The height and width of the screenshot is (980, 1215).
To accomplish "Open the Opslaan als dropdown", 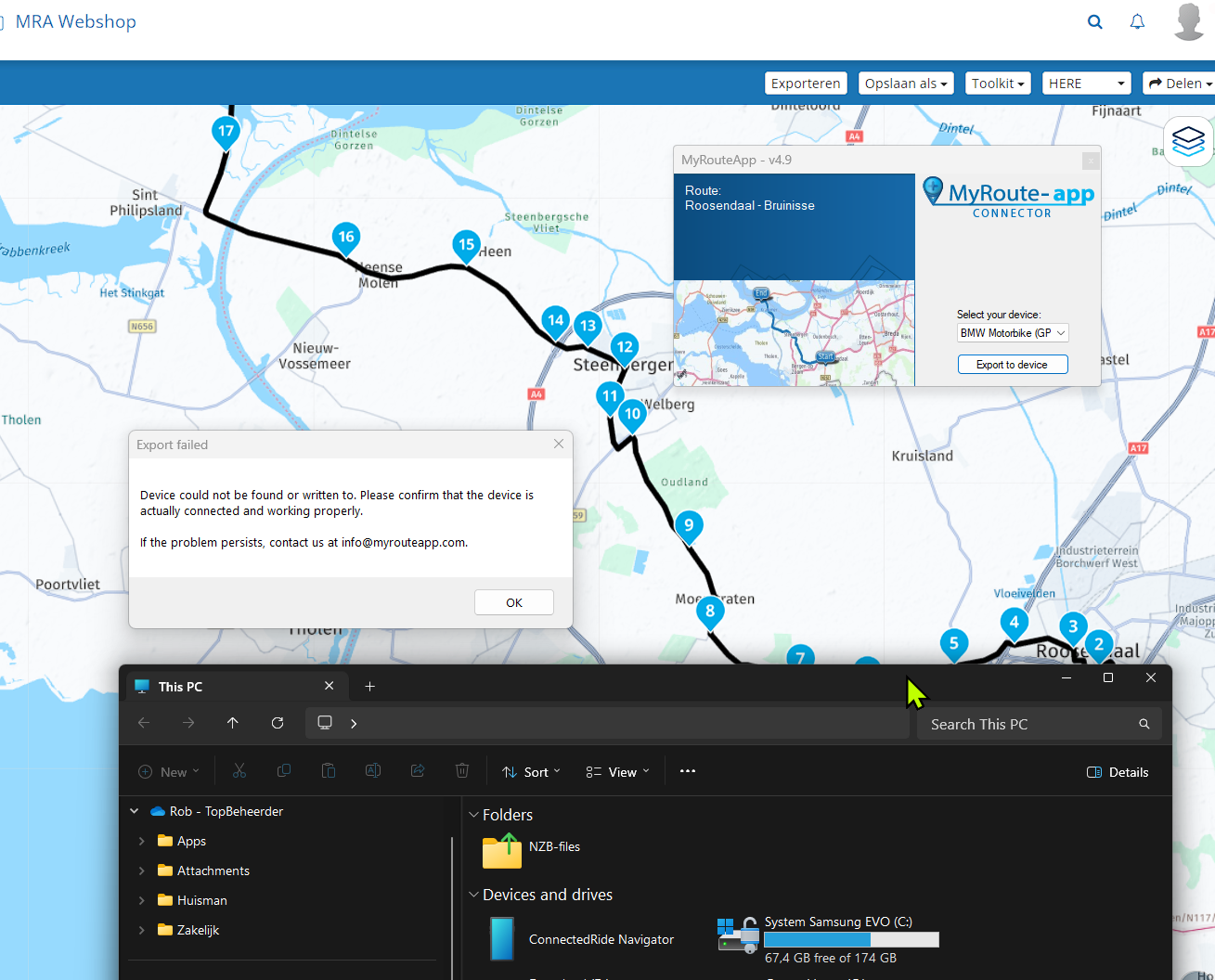I will click(x=906, y=84).
